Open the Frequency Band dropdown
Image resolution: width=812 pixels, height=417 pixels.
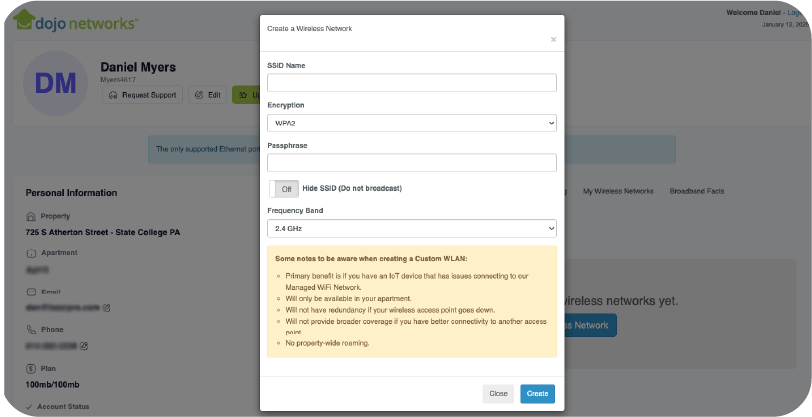tap(411, 228)
